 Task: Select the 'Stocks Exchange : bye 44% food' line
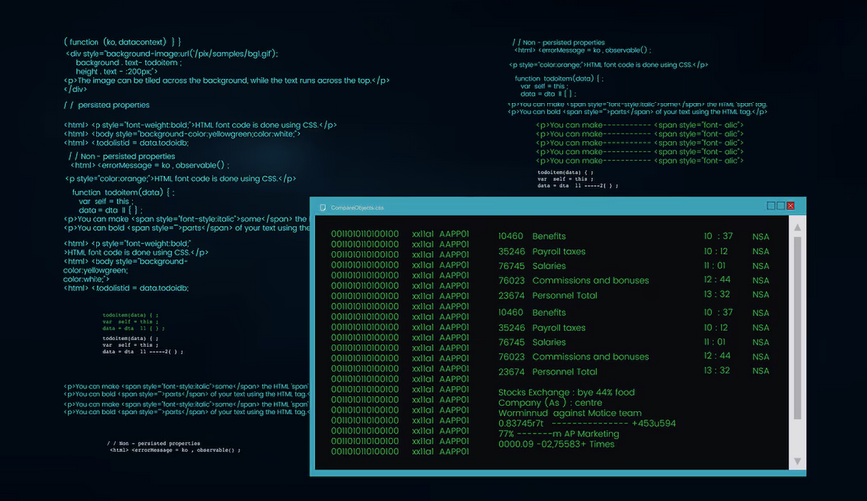coord(564,393)
